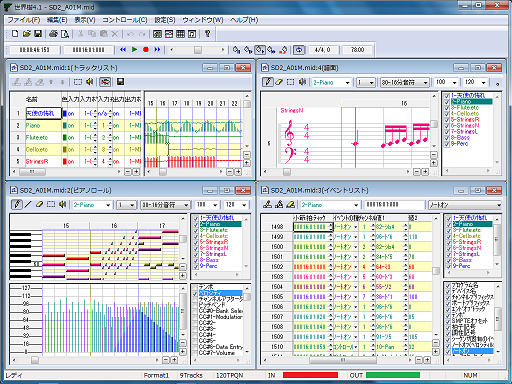
Task: Select the Line tool in piano roll window
Action: tap(28, 204)
